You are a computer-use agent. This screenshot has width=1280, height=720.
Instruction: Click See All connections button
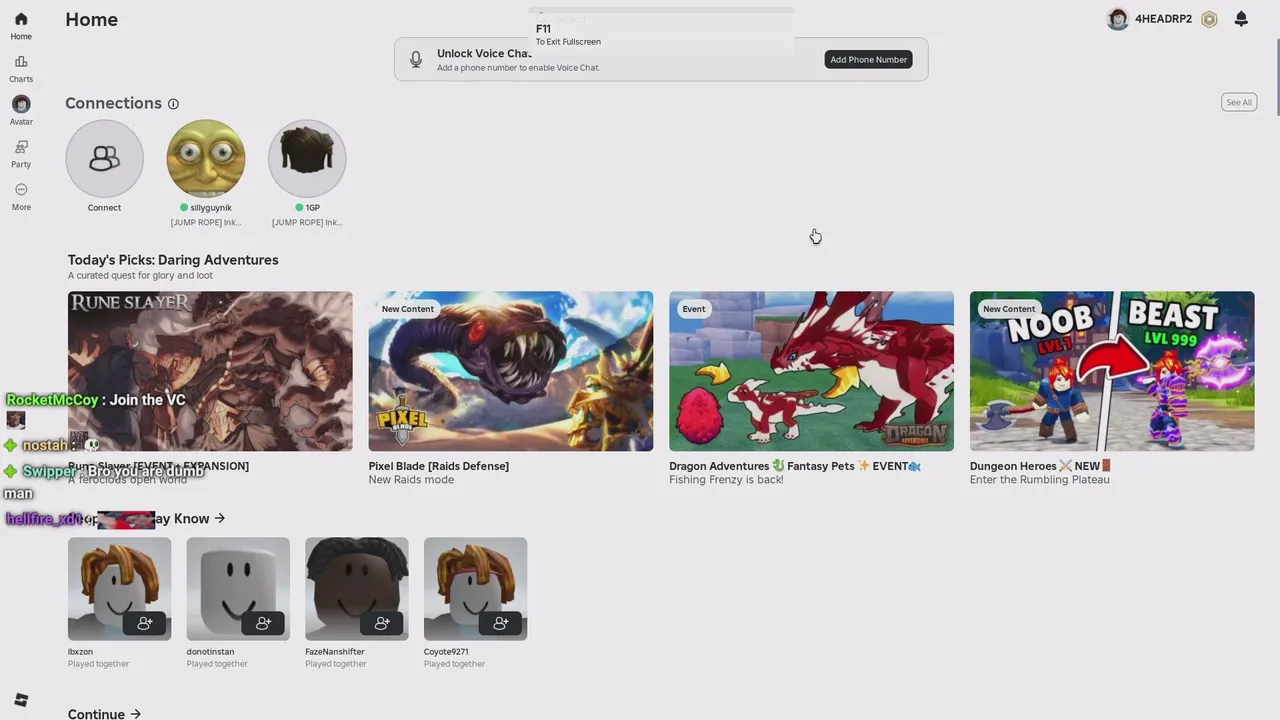tap(1239, 102)
